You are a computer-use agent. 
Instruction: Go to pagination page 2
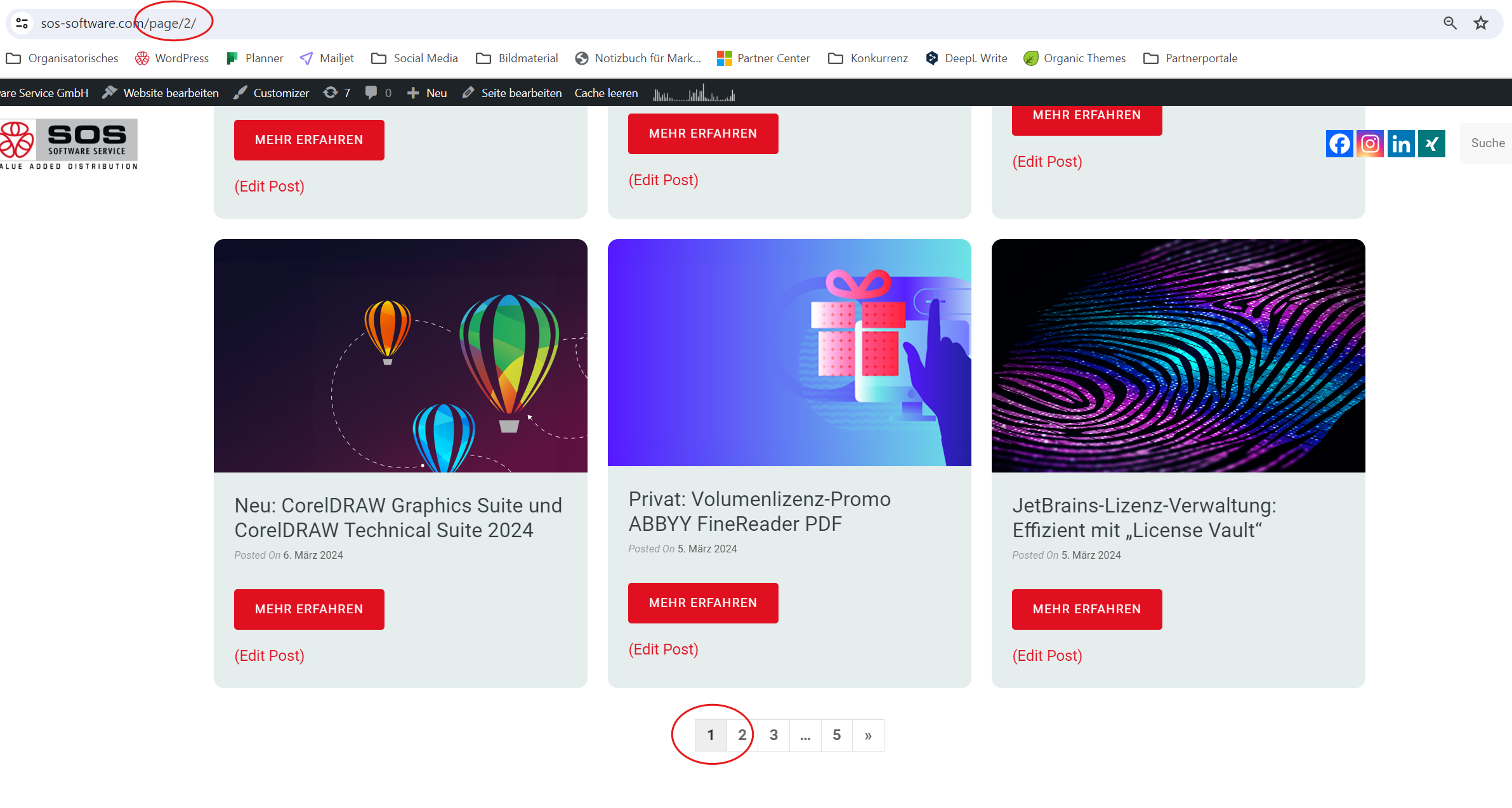[x=742, y=736]
